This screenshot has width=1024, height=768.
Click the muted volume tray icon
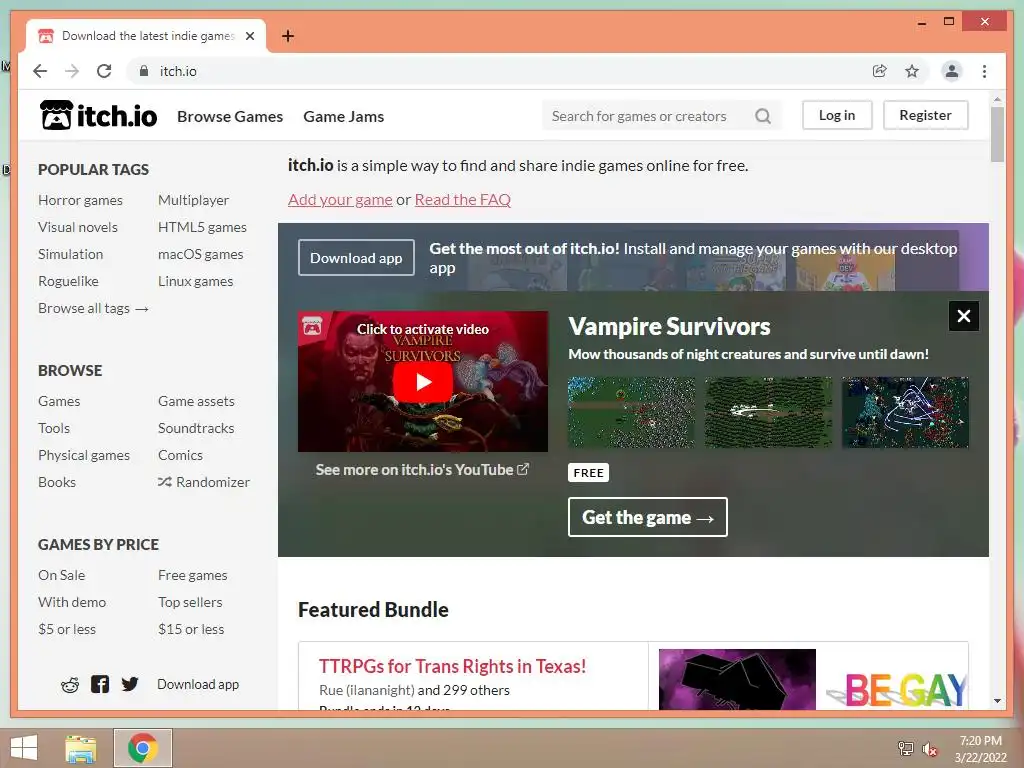pos(929,749)
